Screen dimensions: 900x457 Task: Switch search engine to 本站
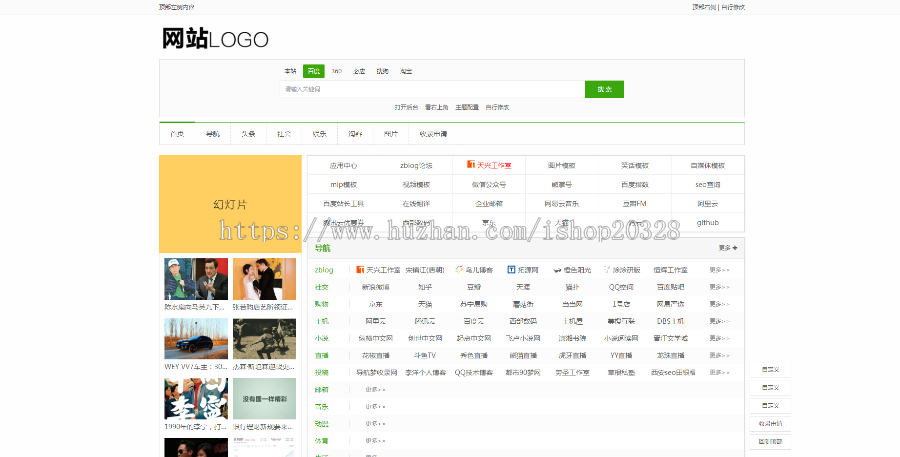tap(290, 71)
